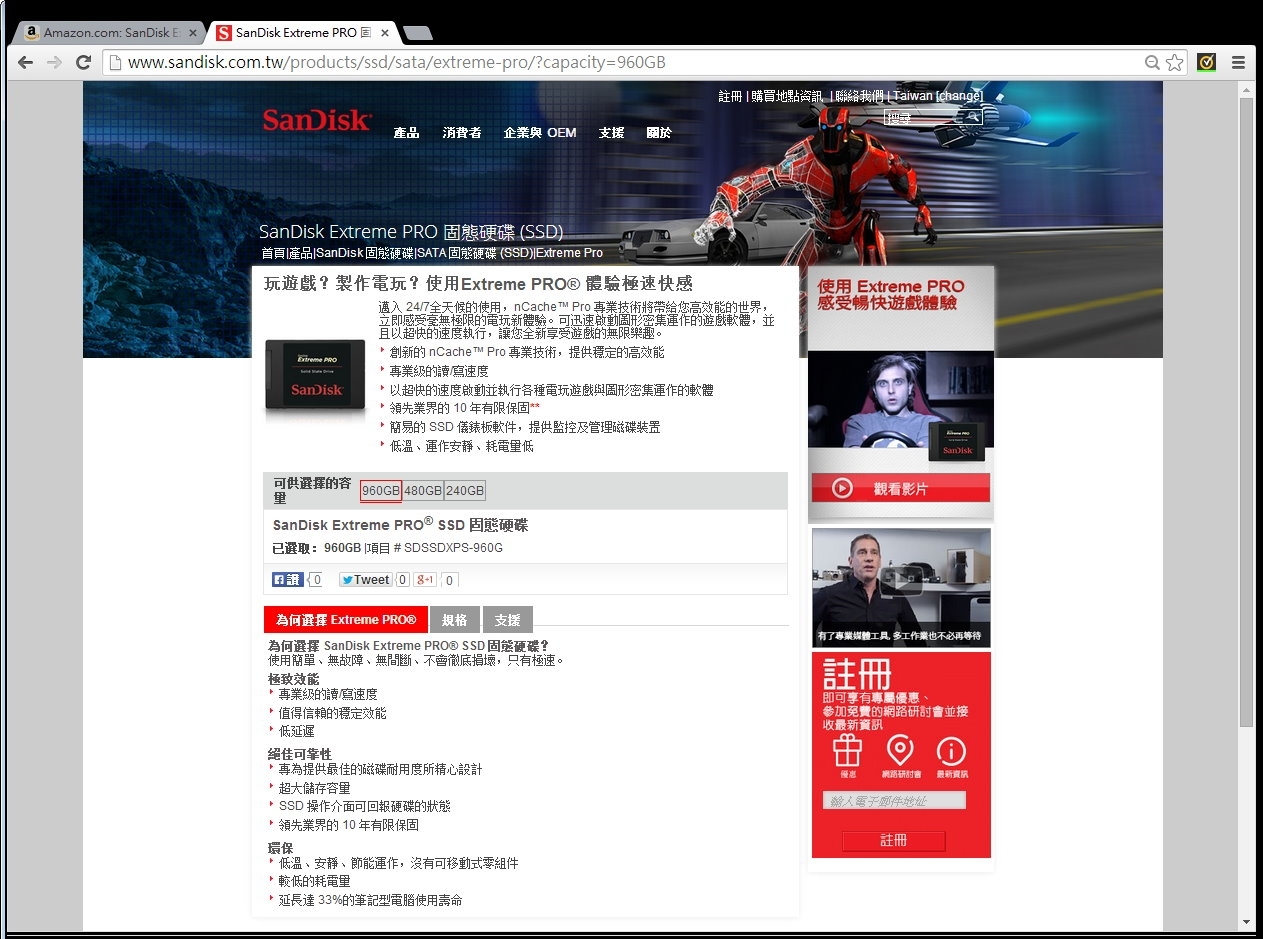
Task: Play the 觀看影片 video button
Action: click(x=900, y=488)
